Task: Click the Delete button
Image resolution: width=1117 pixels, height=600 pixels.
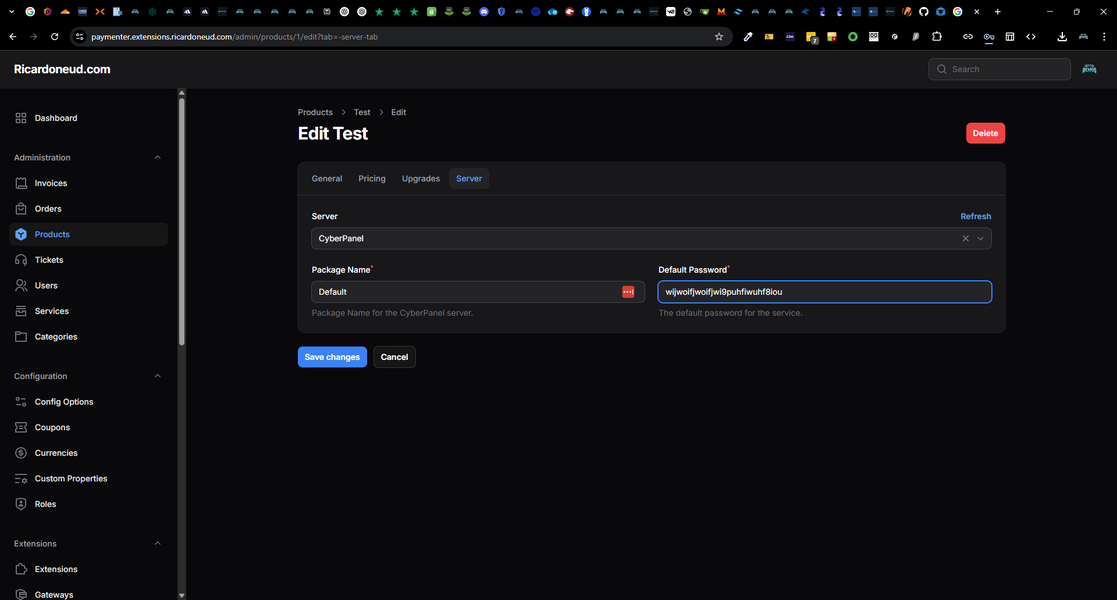Action: (985, 133)
